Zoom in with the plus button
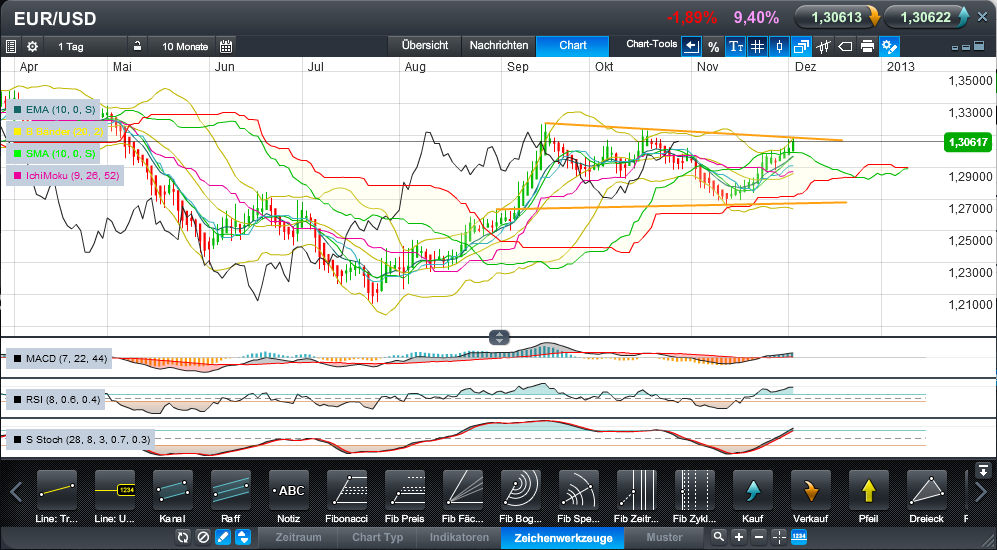 pyautogui.click(x=739, y=537)
